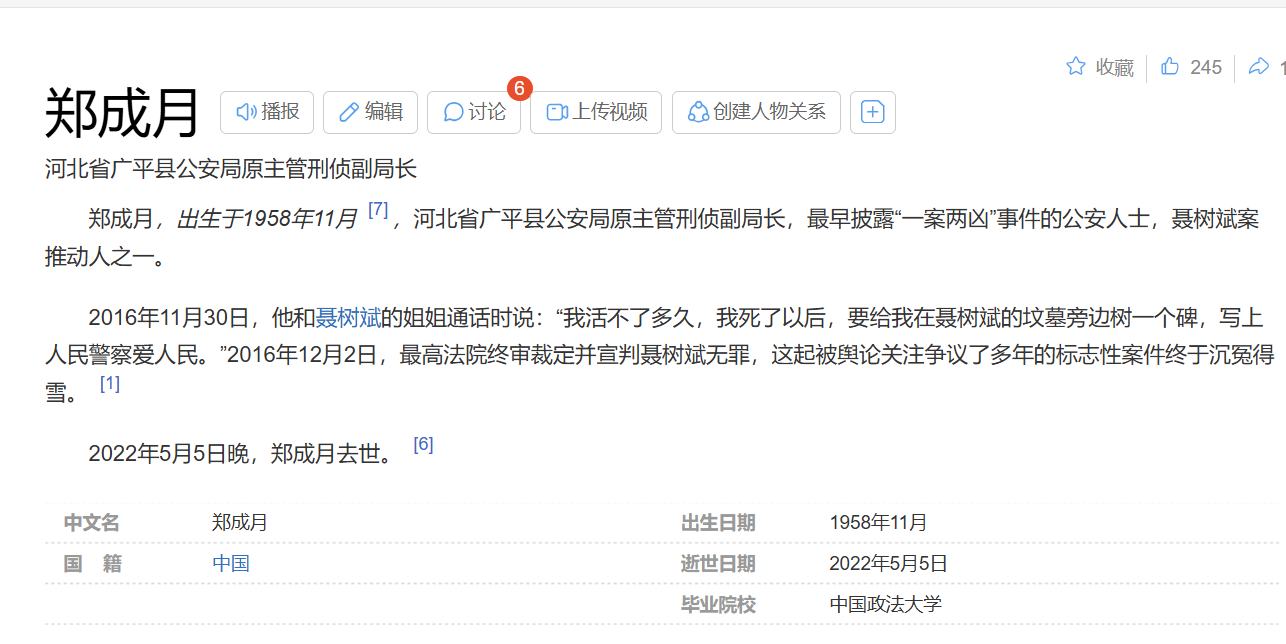The height and width of the screenshot is (644, 1286).
Task: Click the 播报 audio broadcast button
Action: click(x=267, y=112)
